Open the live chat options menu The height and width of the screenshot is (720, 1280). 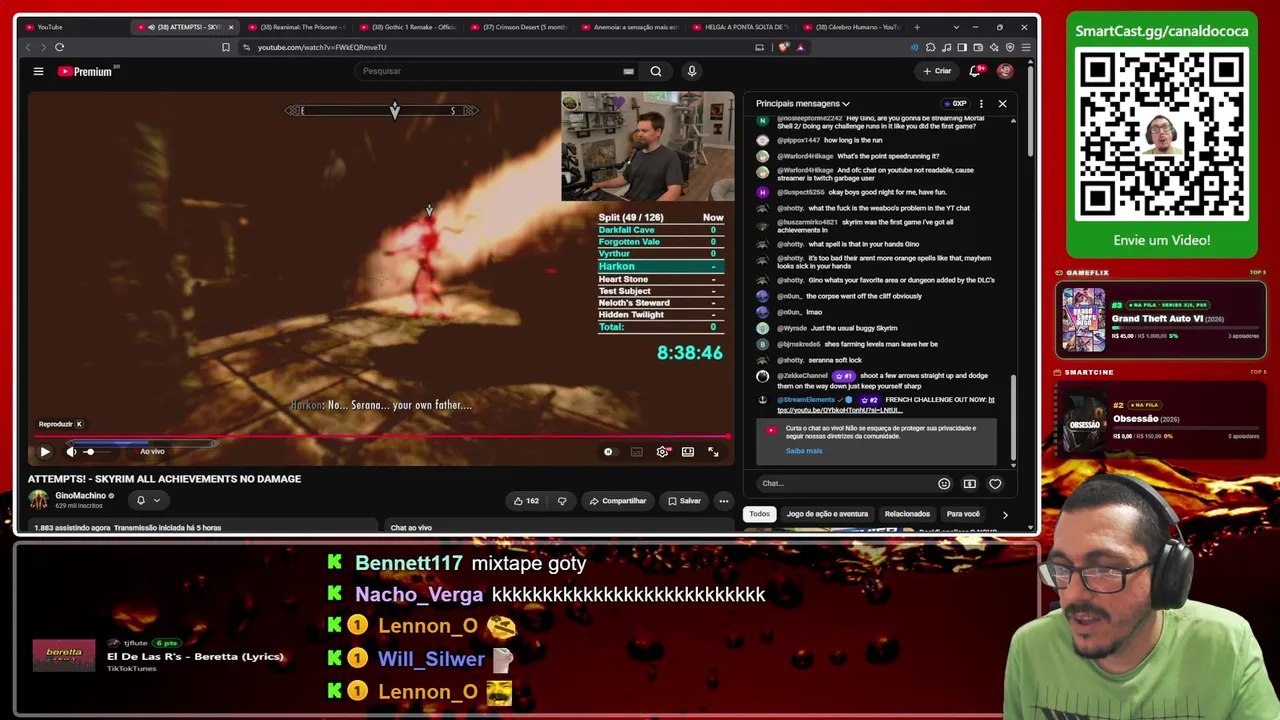981,104
